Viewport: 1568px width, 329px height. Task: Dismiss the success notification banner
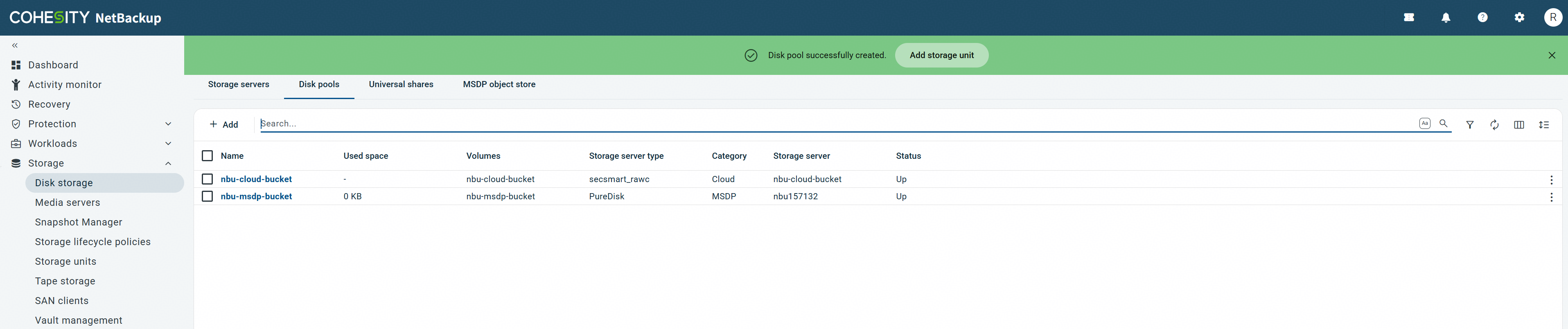click(x=1552, y=55)
